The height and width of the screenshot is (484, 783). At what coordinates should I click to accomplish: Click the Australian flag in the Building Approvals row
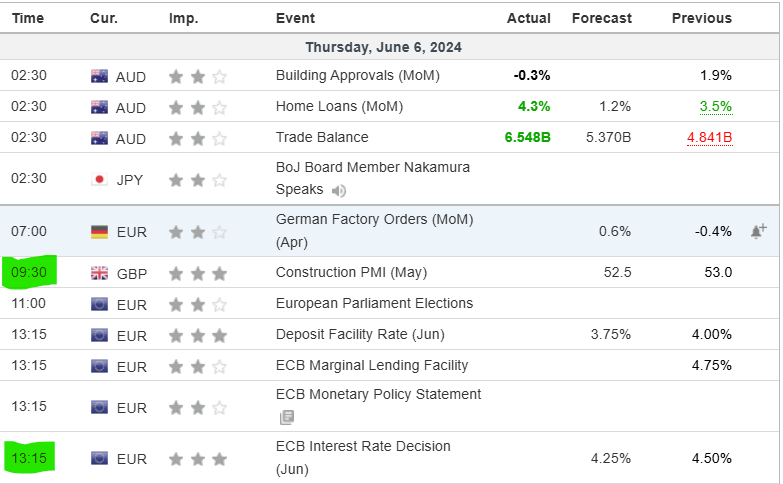tap(99, 76)
